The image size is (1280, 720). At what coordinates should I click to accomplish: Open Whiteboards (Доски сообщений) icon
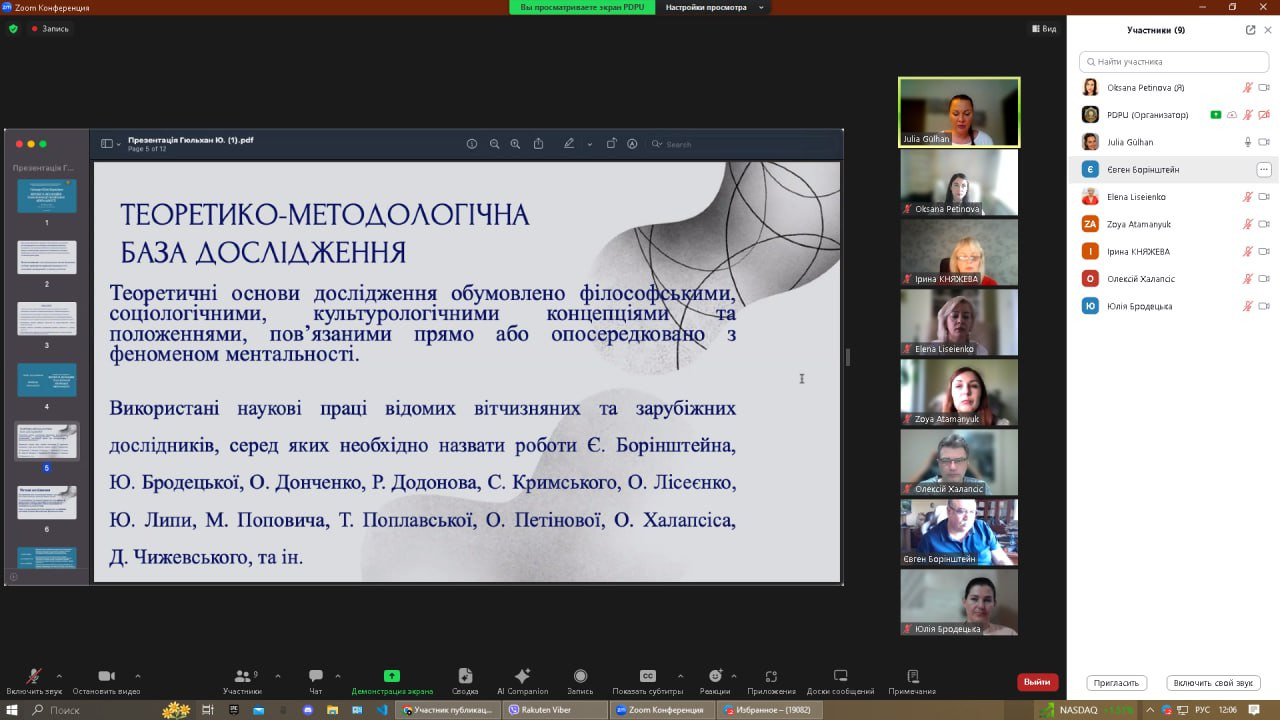pyautogui.click(x=840, y=677)
